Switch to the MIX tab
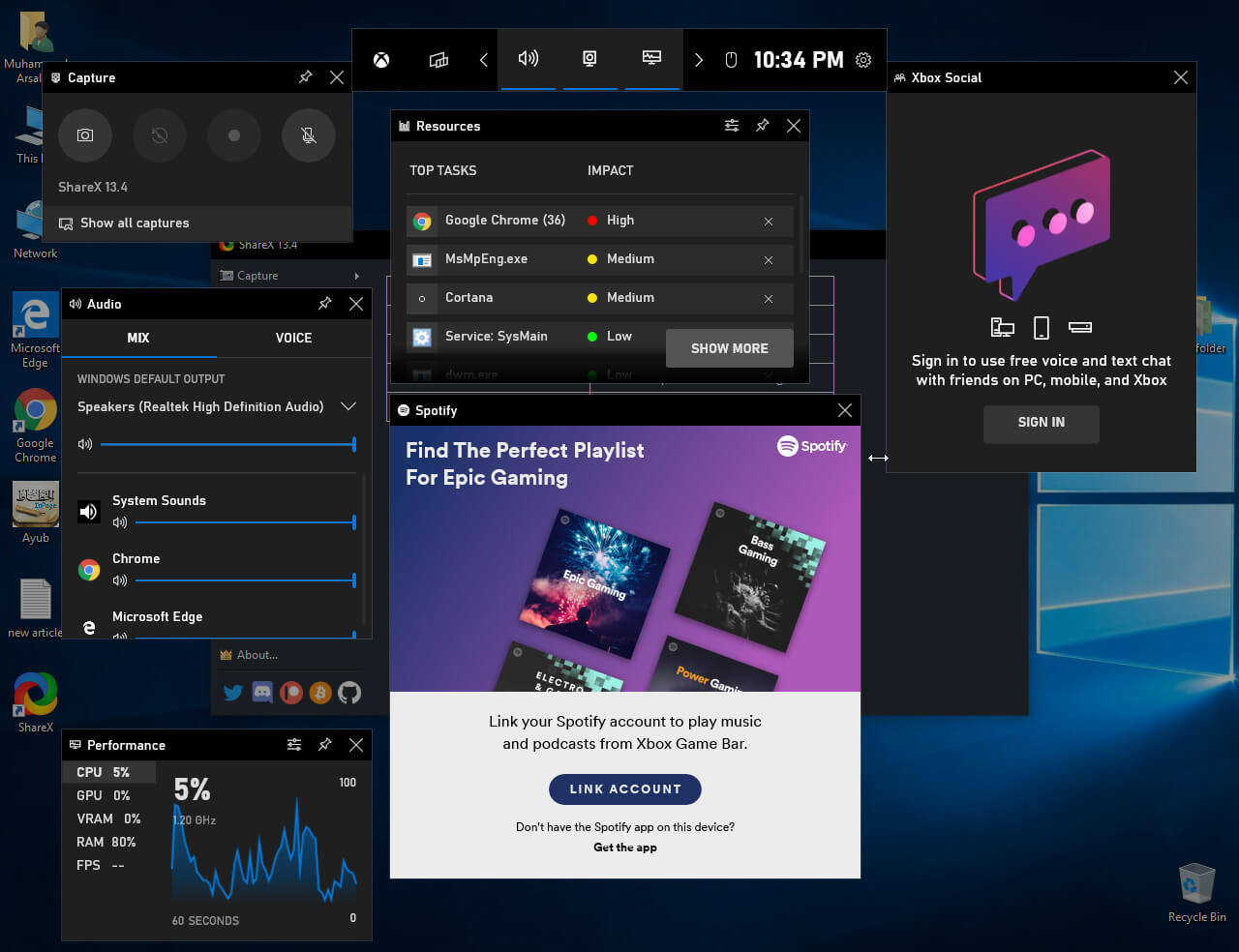The image size is (1239, 952). coord(138,338)
